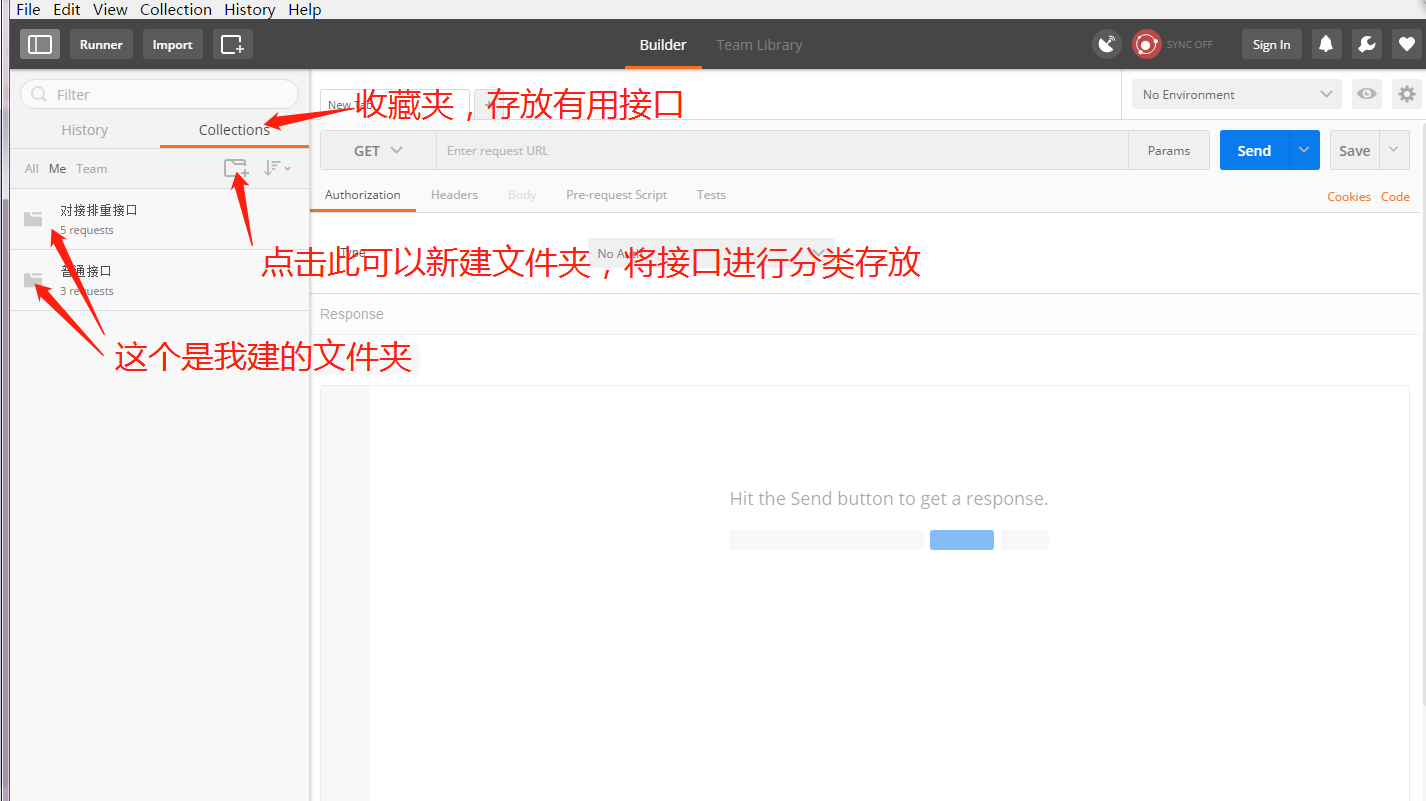Click the search icon in Filter box
1426x801 pixels.
point(40,94)
